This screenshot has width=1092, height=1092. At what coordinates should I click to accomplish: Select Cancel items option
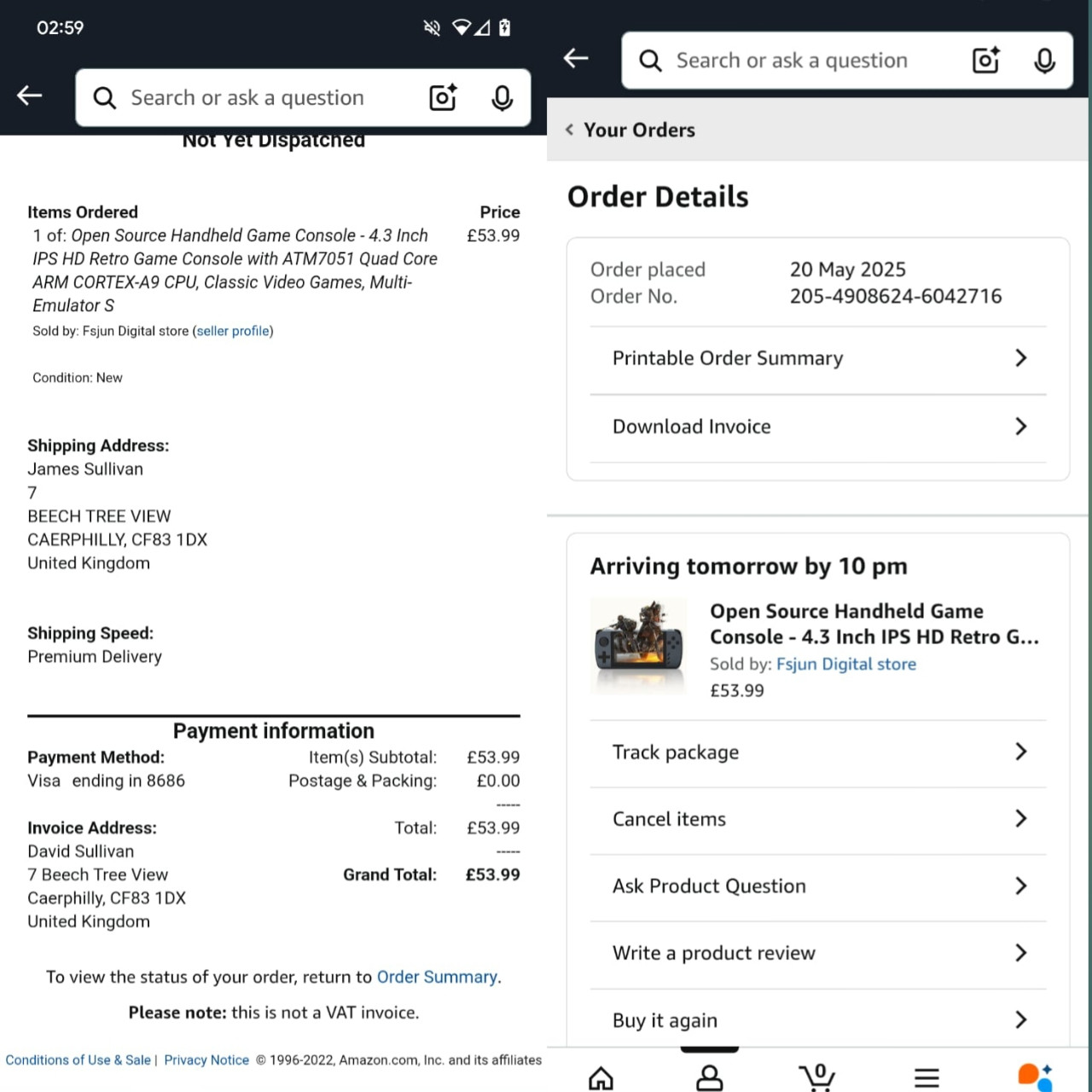click(818, 819)
